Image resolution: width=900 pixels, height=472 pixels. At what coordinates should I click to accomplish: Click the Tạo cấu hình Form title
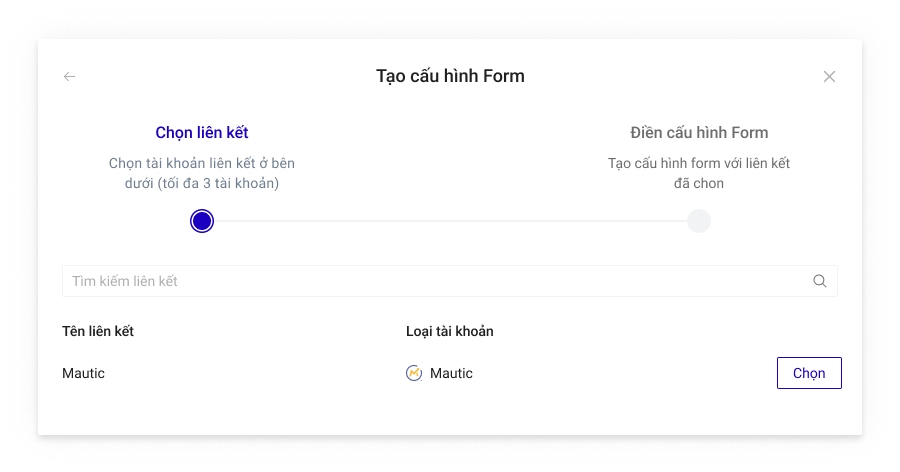pyautogui.click(x=450, y=76)
